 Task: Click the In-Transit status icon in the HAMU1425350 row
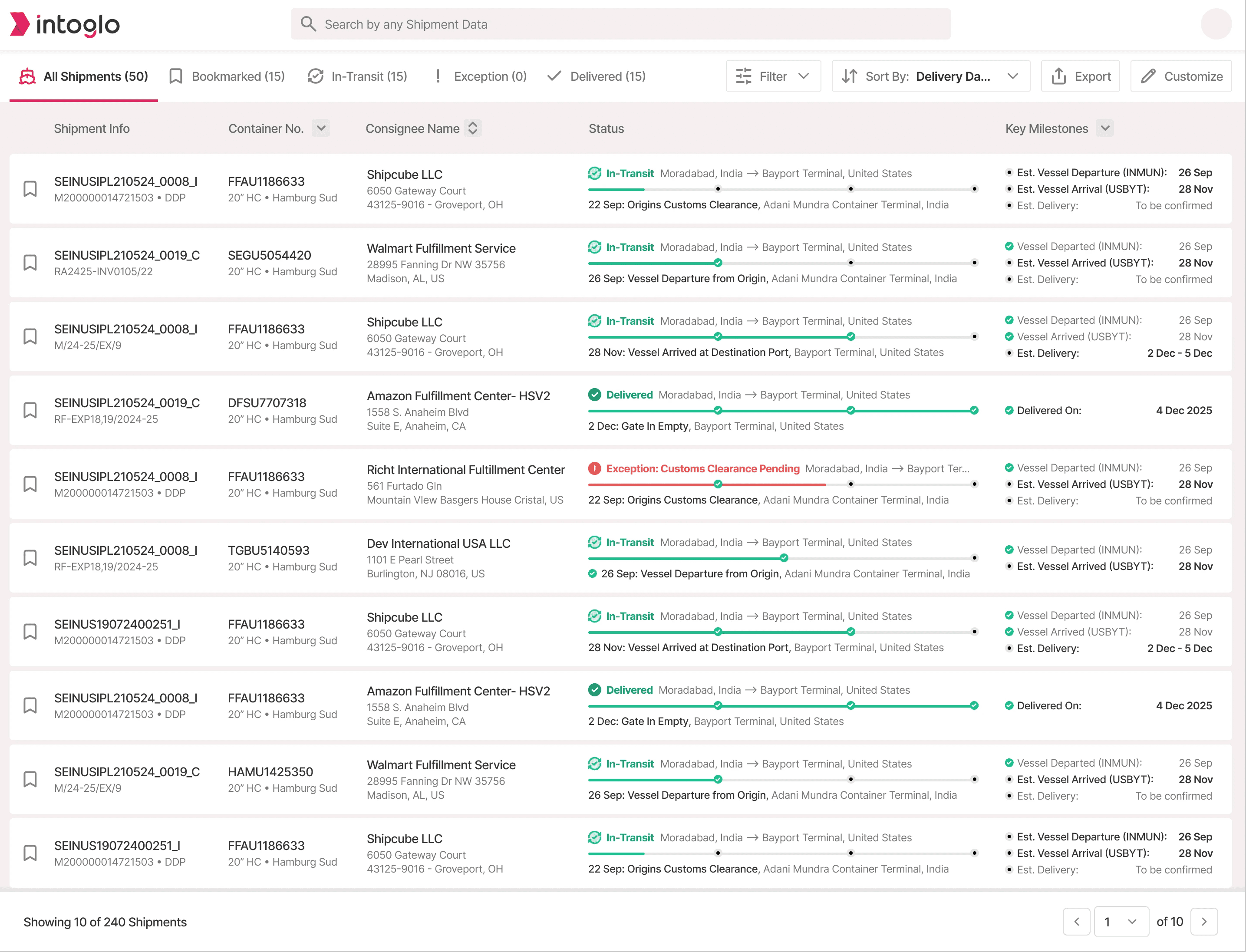[594, 764]
